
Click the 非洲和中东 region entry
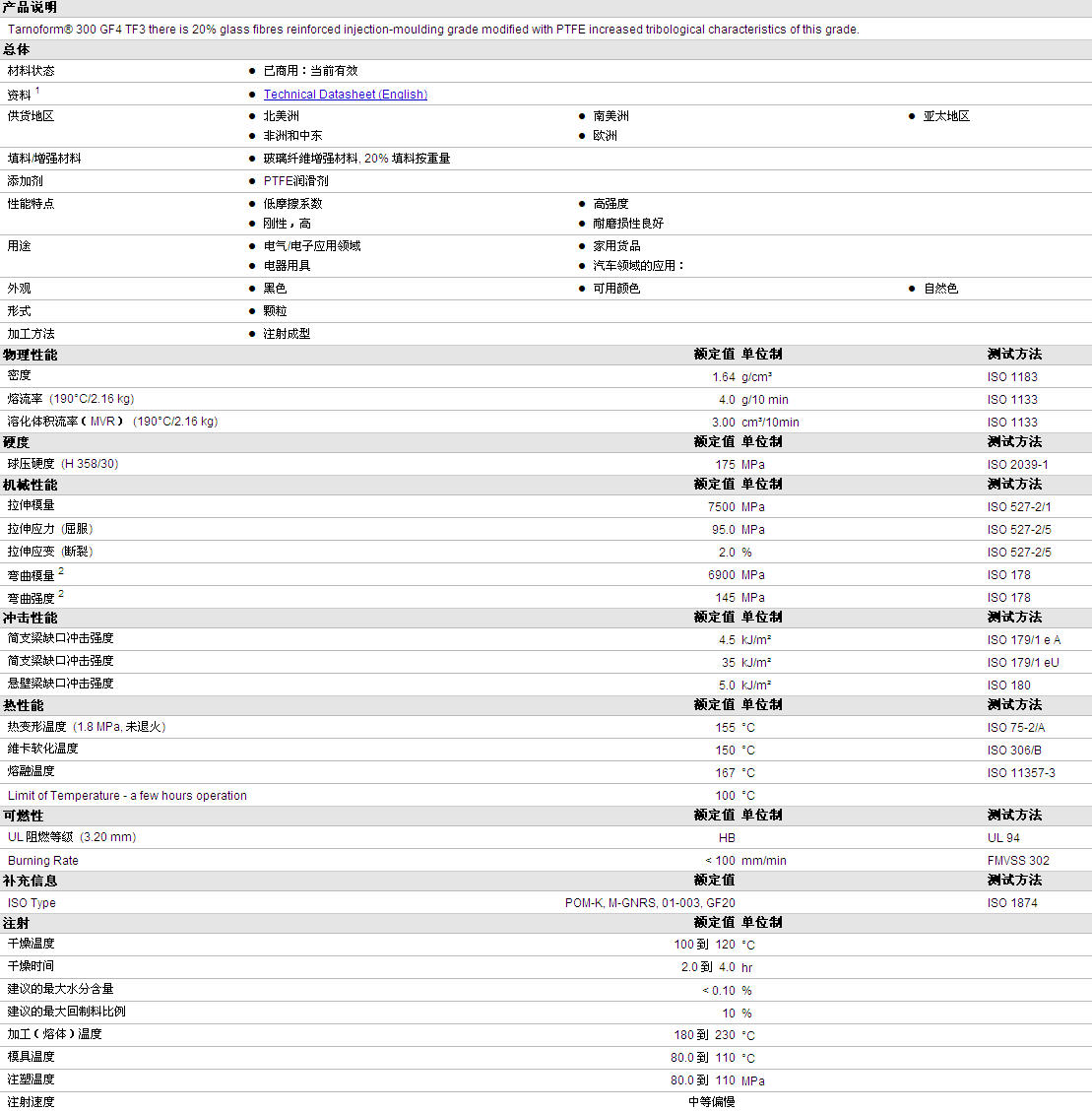292,136
